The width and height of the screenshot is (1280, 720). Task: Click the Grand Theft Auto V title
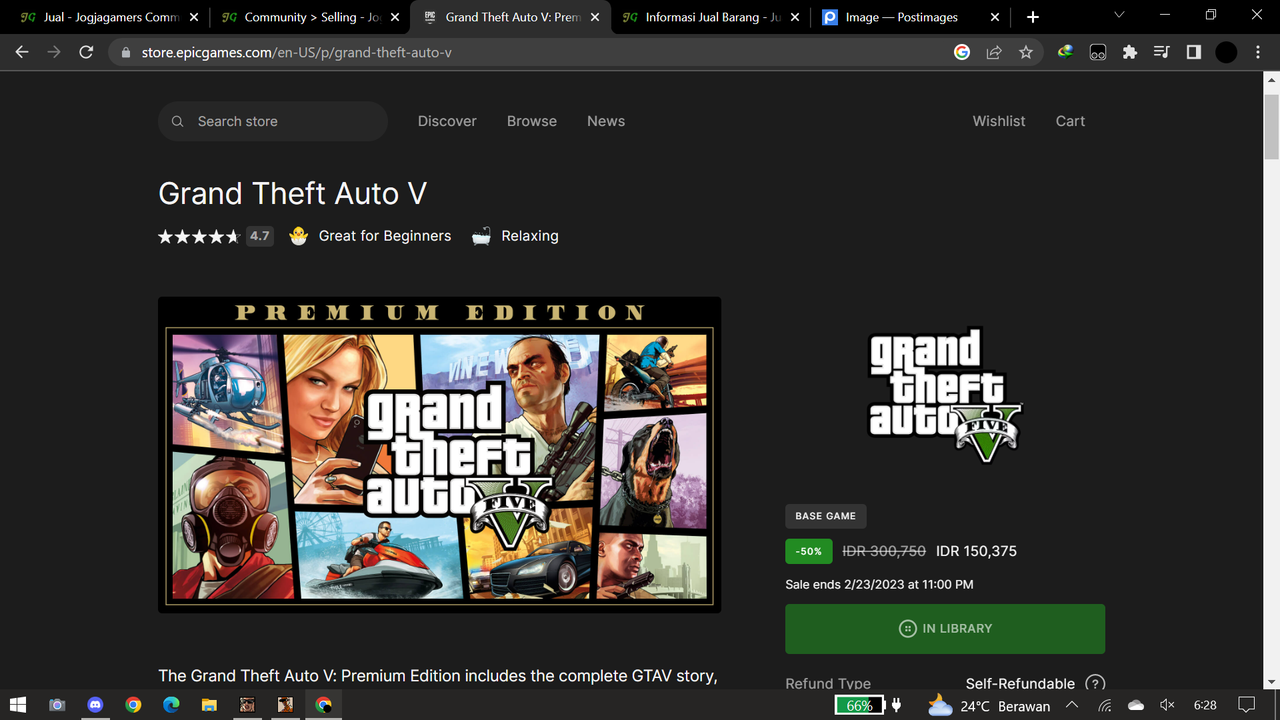point(292,194)
